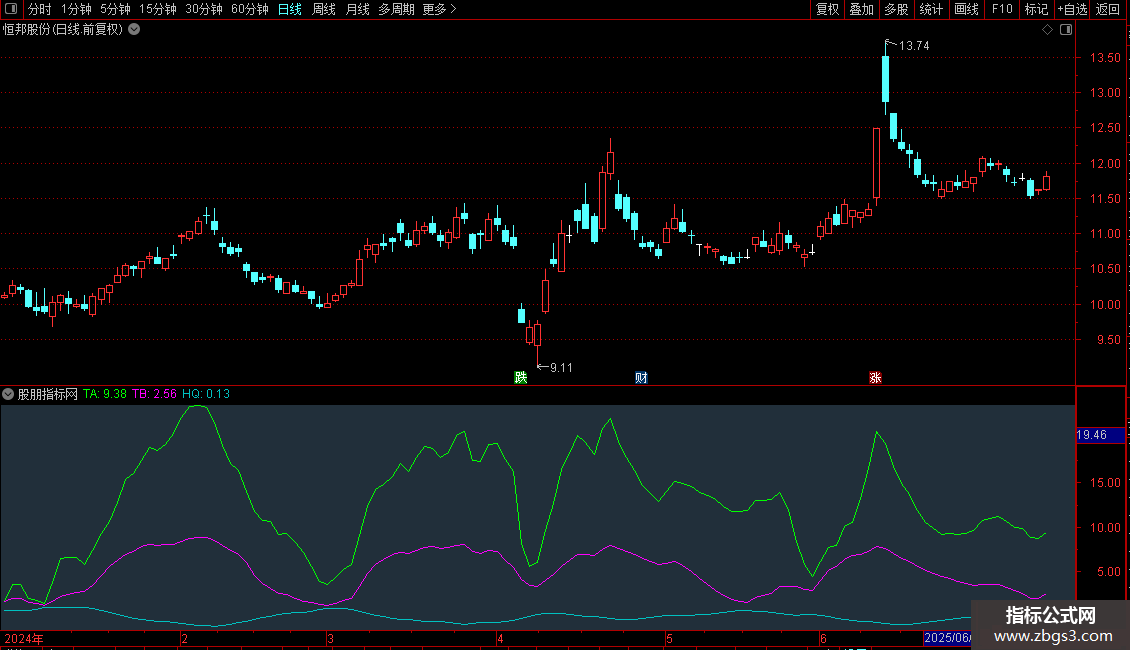Add stock via +自选 button
The width and height of the screenshot is (1130, 650).
1072,9
